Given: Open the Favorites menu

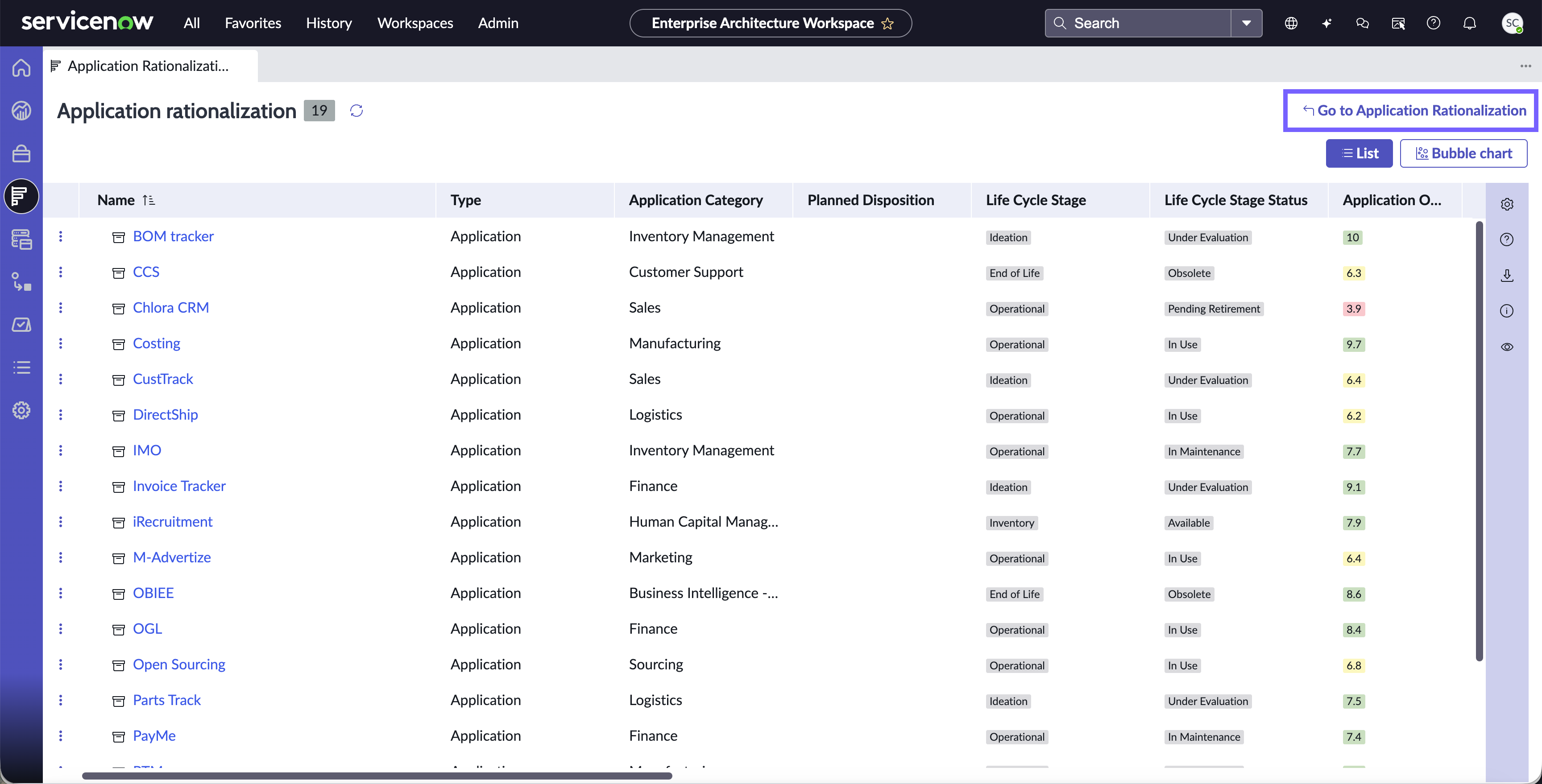Looking at the screenshot, I should (x=253, y=23).
